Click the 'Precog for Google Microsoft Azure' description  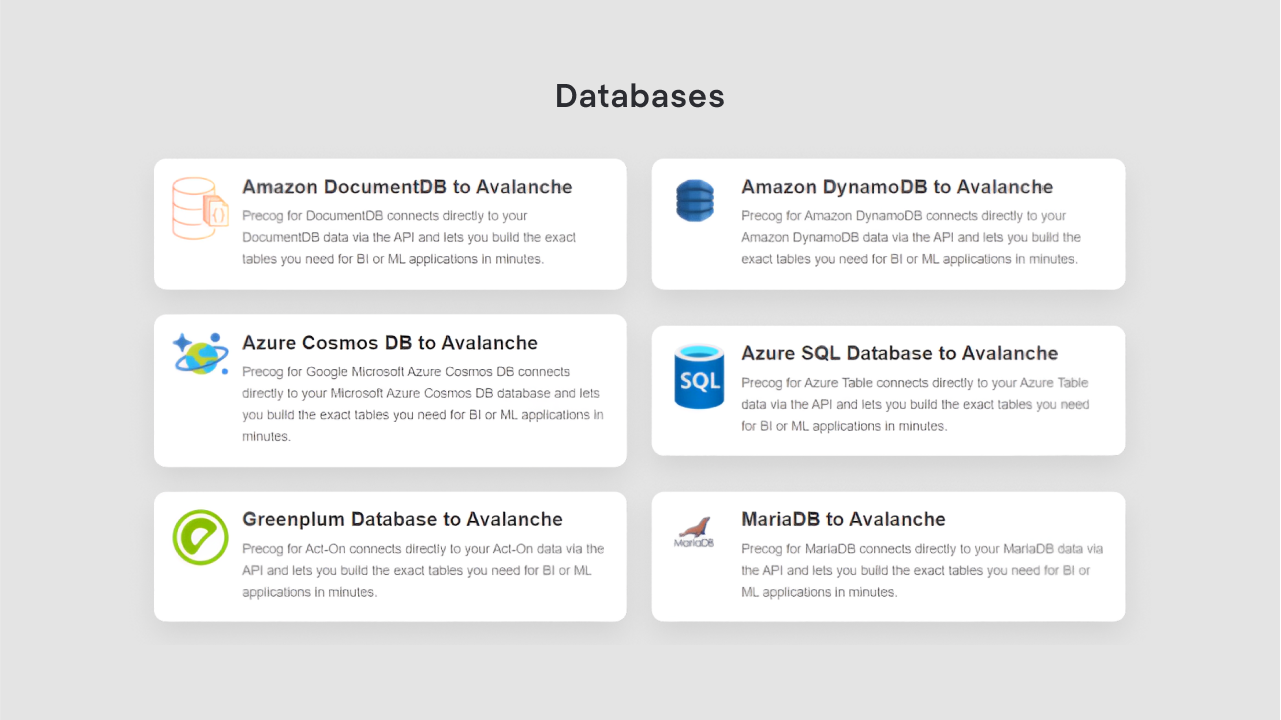[x=423, y=404]
